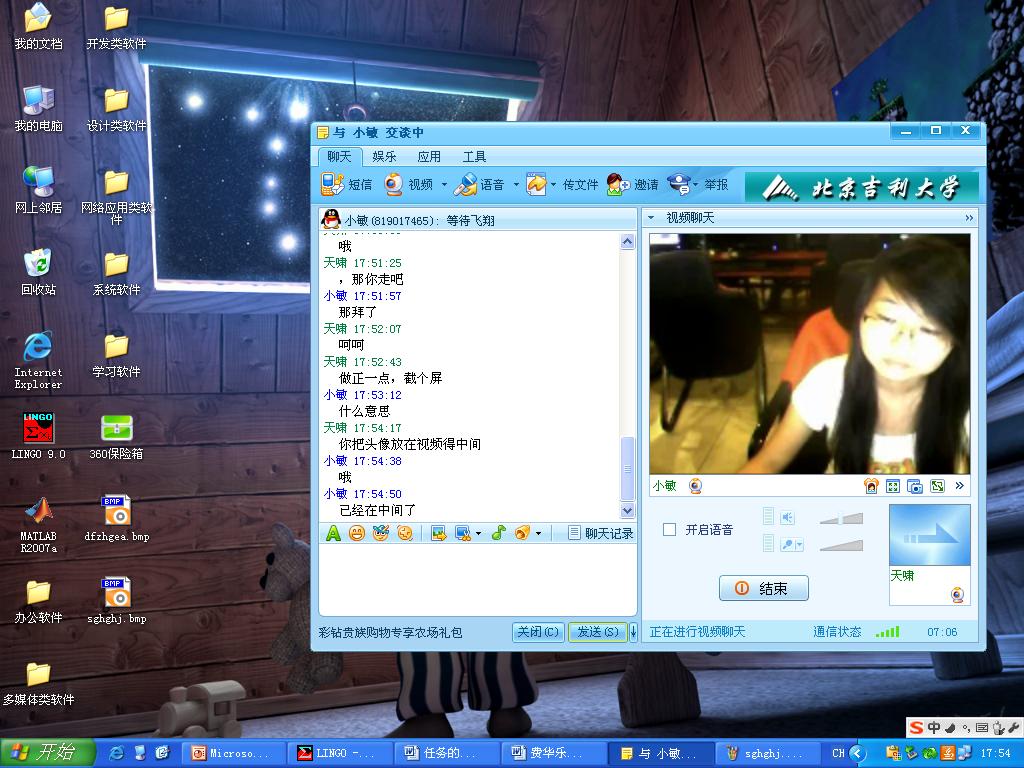
Task: Switch to 任务的 Word taskbar button
Action: [x=446, y=753]
